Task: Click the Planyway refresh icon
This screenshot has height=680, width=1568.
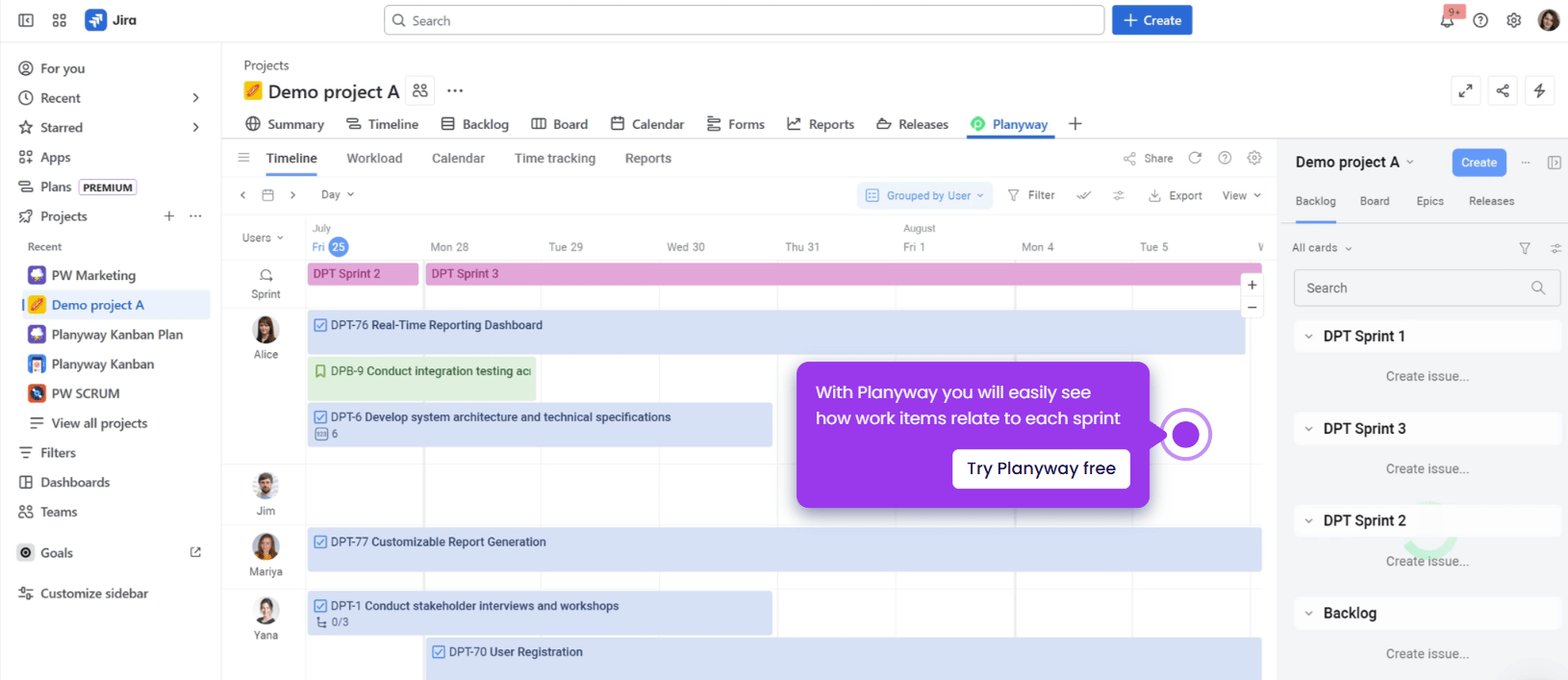Action: point(1195,158)
